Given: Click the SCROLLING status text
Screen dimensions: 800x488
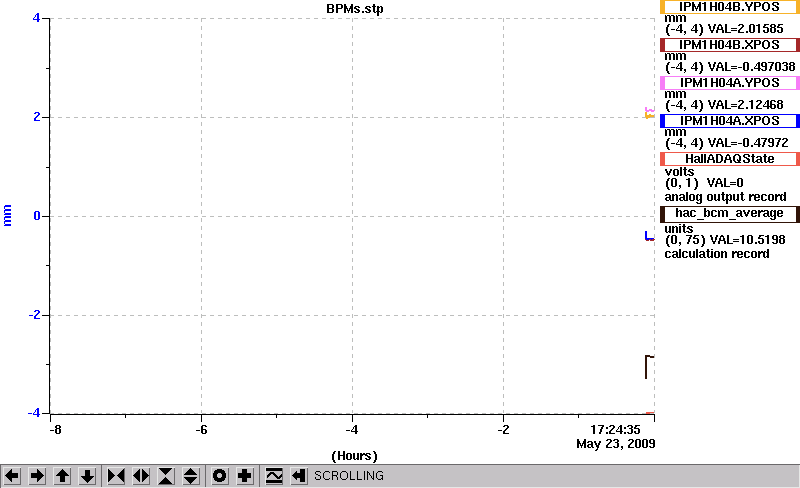Looking at the screenshot, I should pyautogui.click(x=348, y=476).
